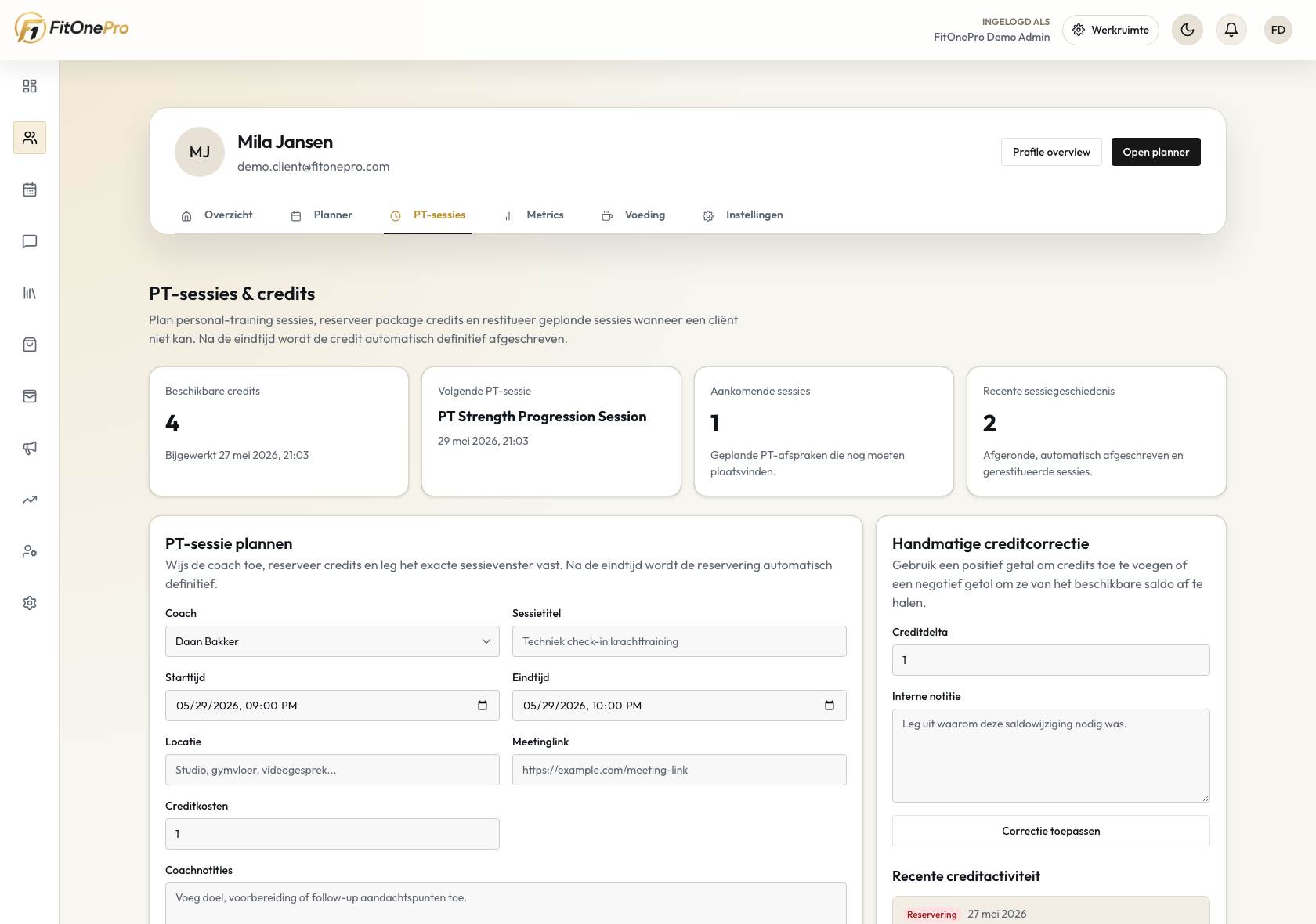Click the Eindtijd date-time field
Screen dimensions: 1316x924
[x=679, y=706]
